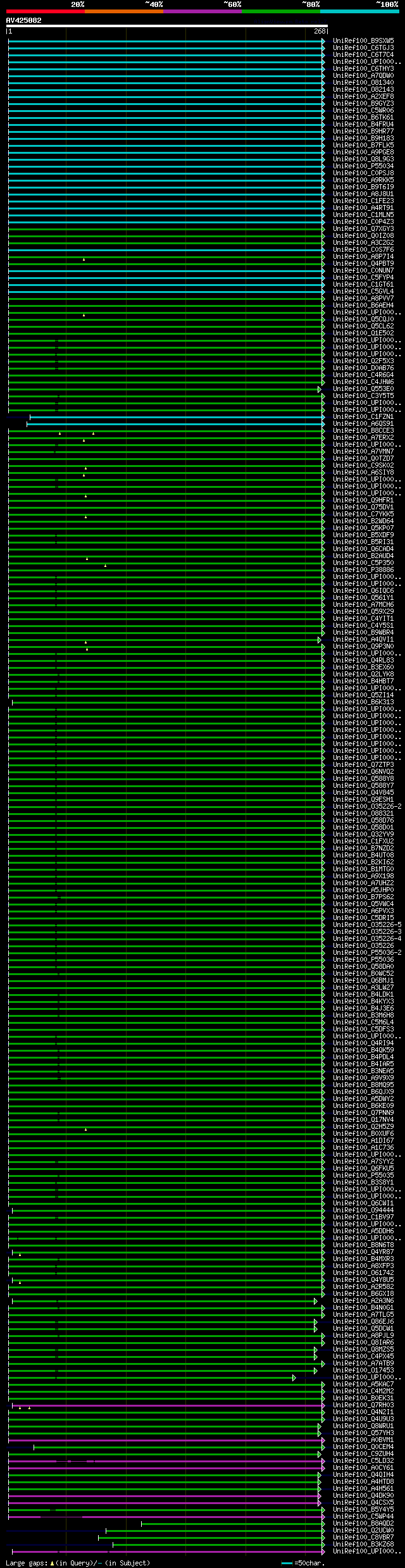Select label UniRef100_P55036-2

pos(367,953)
